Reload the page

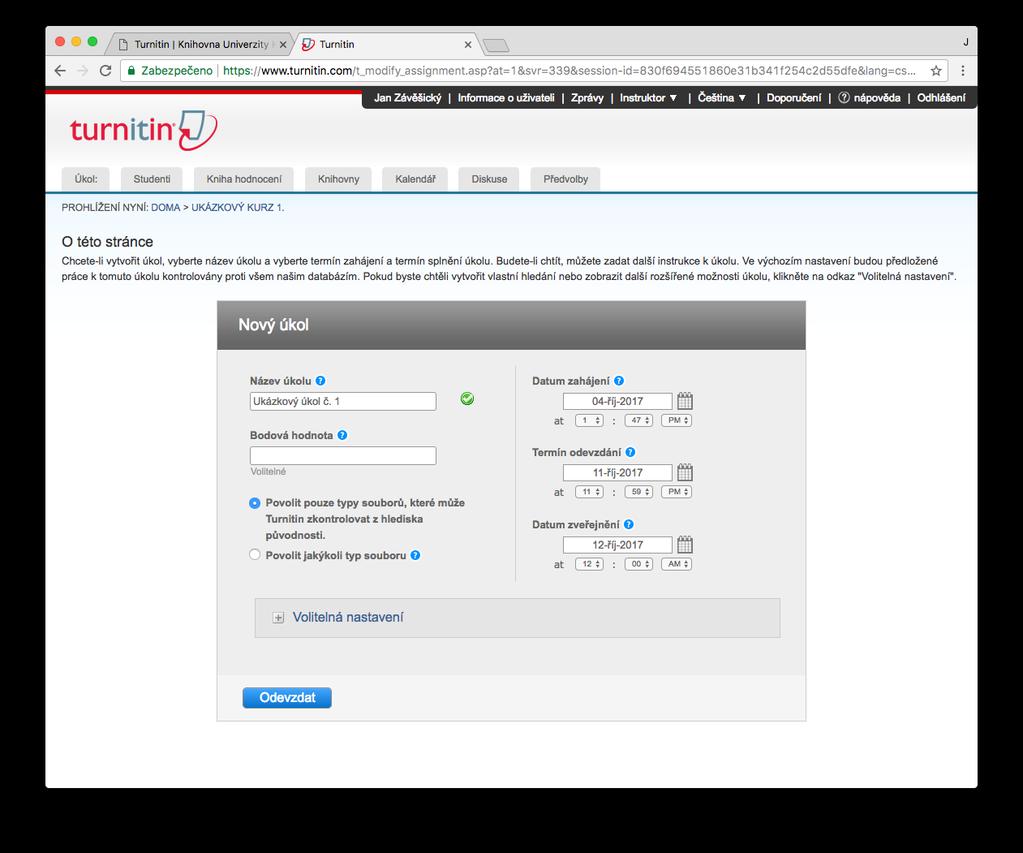click(x=105, y=70)
